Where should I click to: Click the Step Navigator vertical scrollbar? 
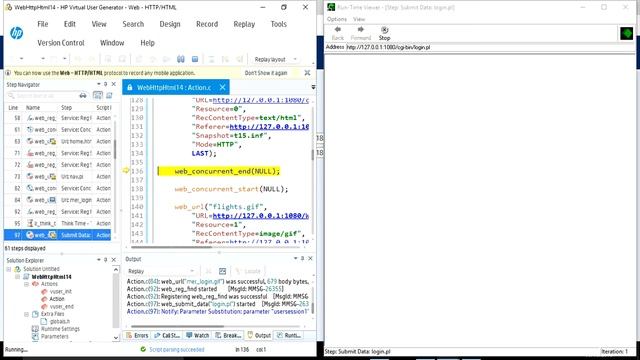click(115, 149)
